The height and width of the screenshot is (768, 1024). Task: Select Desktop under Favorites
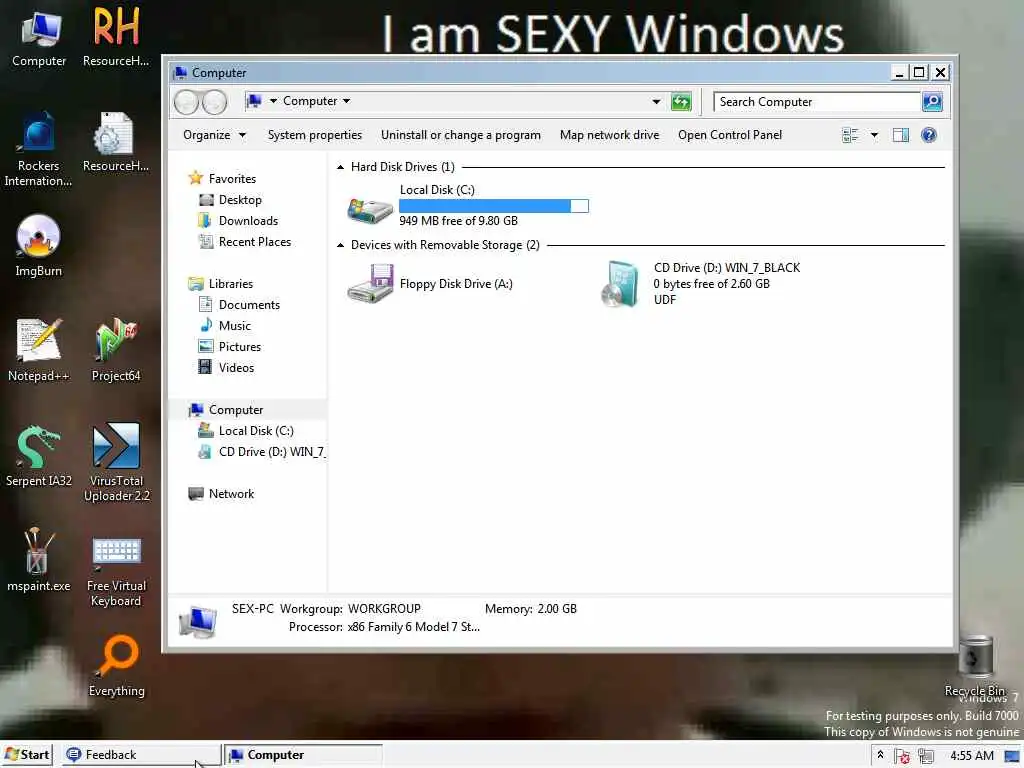click(231, 200)
